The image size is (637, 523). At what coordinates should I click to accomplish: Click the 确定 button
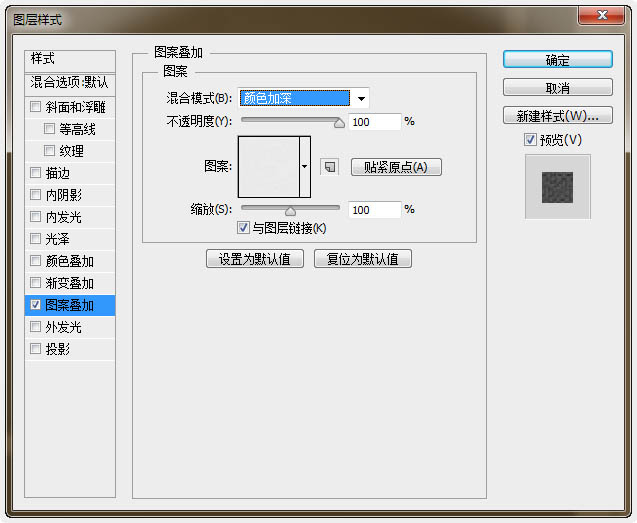pyautogui.click(x=557, y=60)
